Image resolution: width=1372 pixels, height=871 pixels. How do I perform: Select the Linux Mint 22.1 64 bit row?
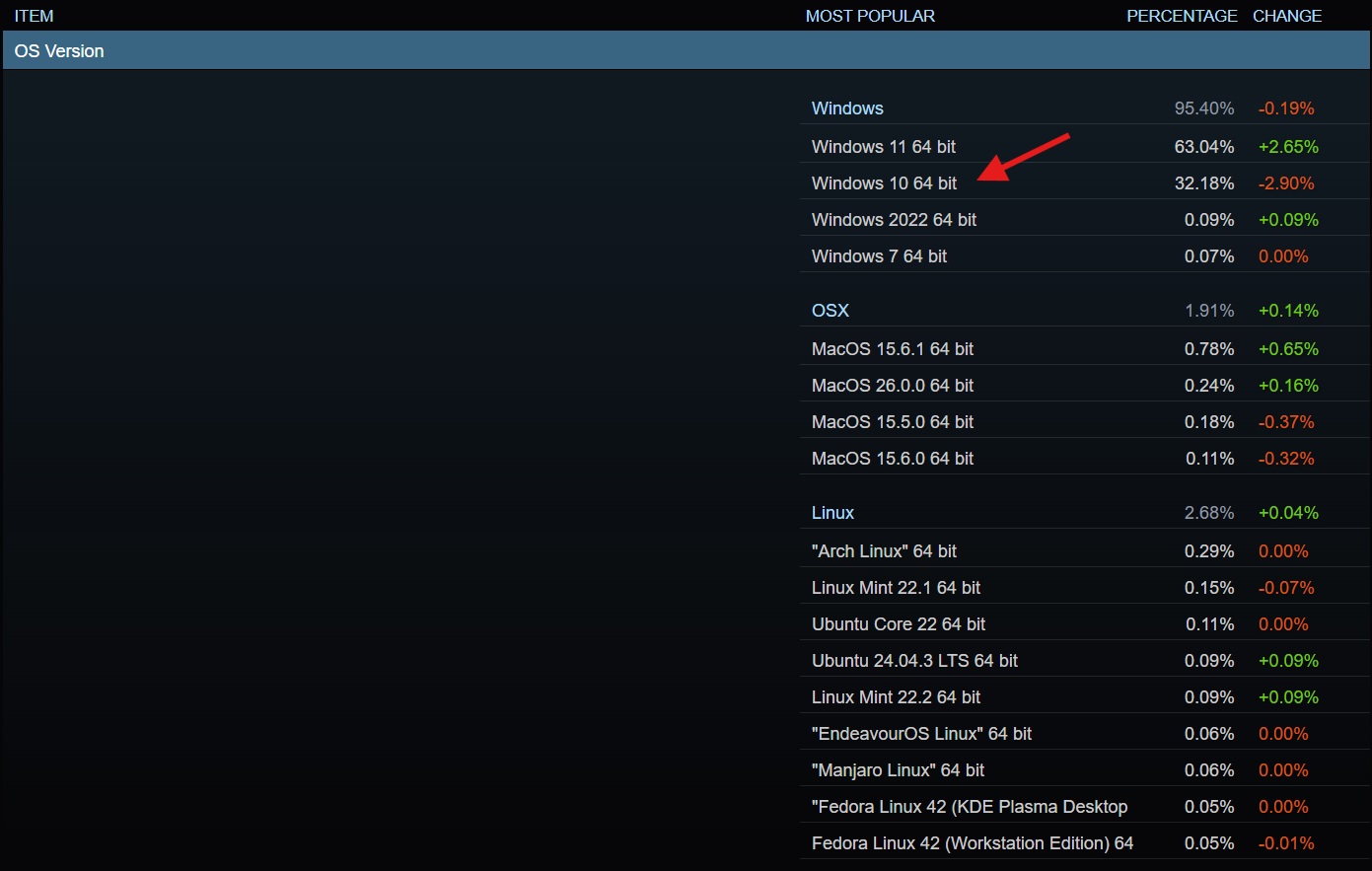(x=896, y=588)
